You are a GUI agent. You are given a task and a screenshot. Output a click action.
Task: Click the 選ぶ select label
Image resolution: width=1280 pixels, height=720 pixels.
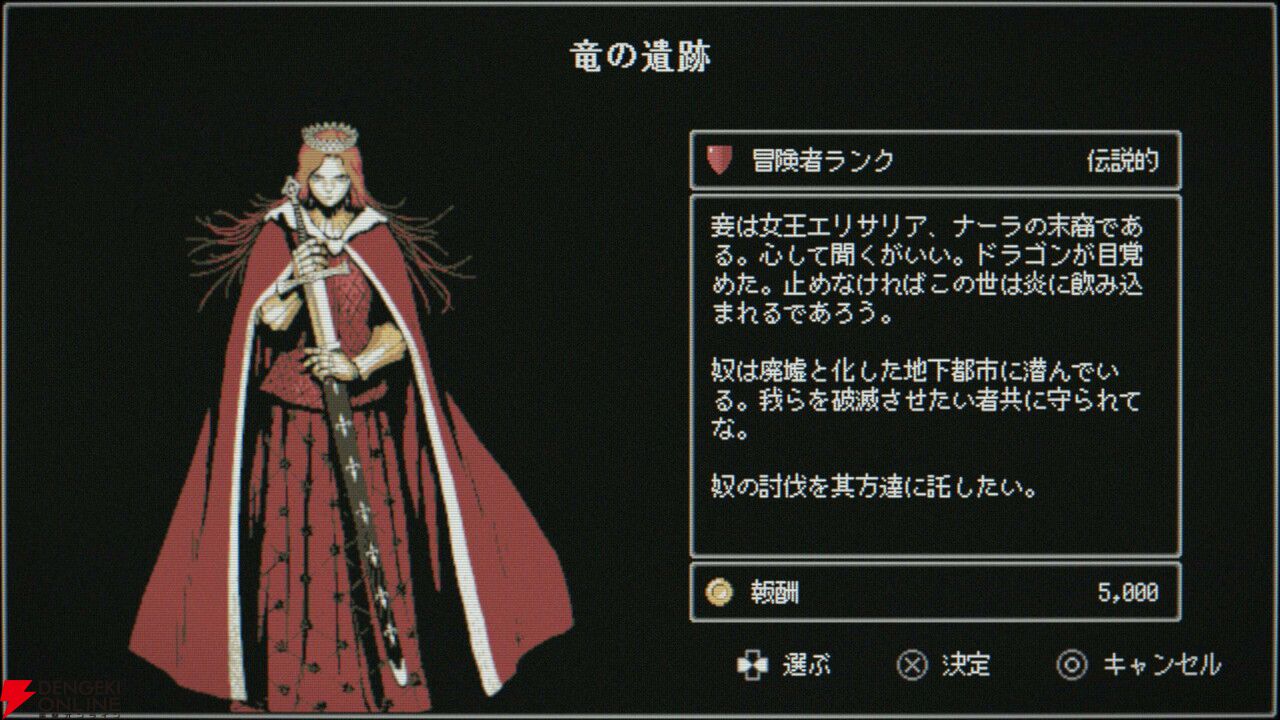coord(807,665)
